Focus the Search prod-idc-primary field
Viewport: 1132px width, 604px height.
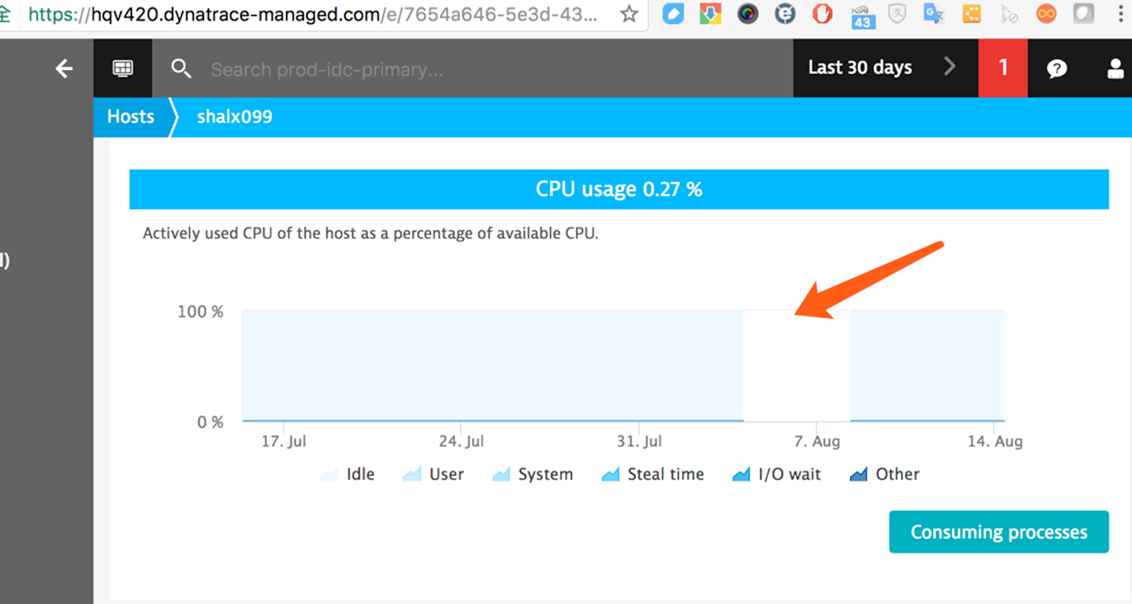400,69
